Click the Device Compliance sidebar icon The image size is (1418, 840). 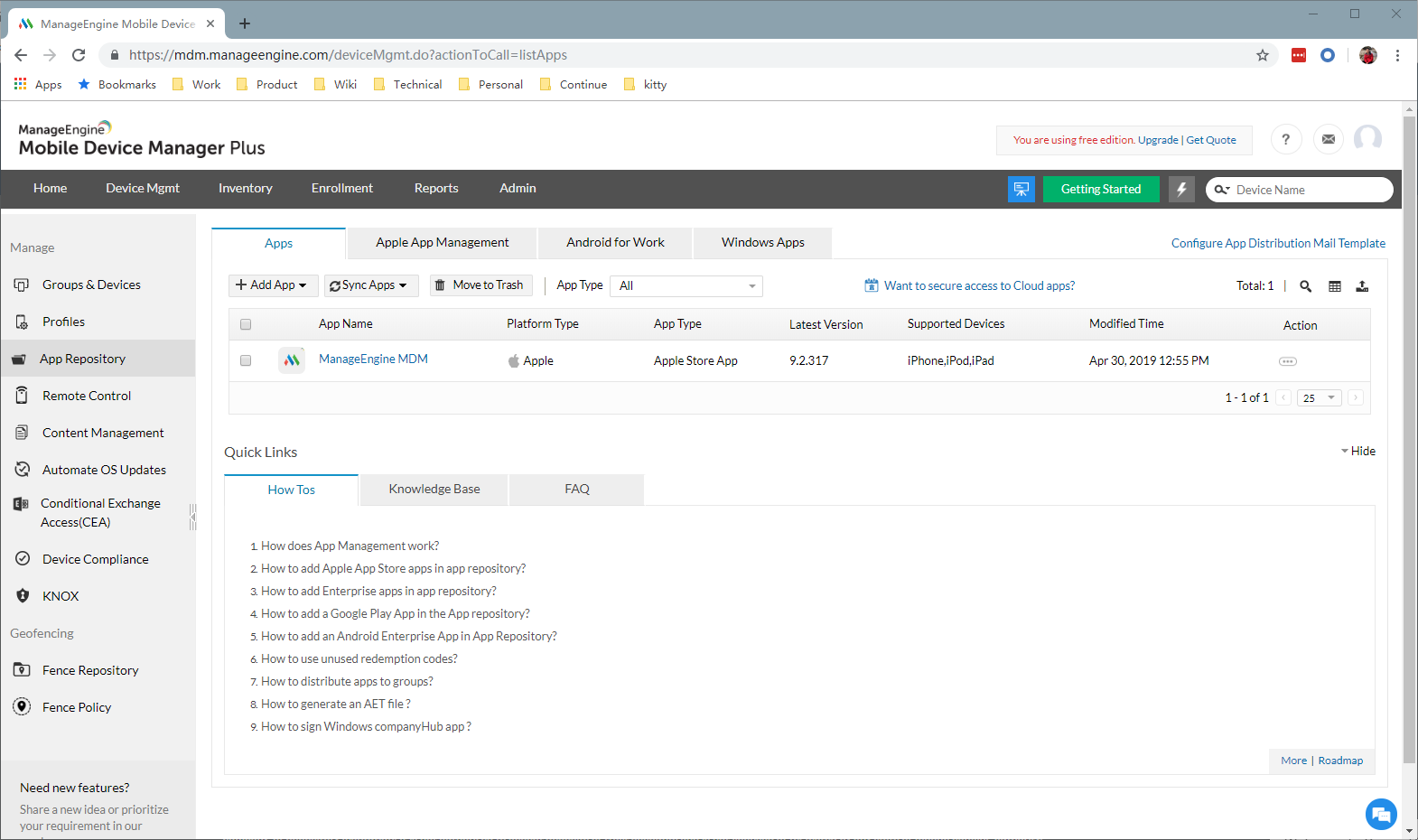coord(23,559)
